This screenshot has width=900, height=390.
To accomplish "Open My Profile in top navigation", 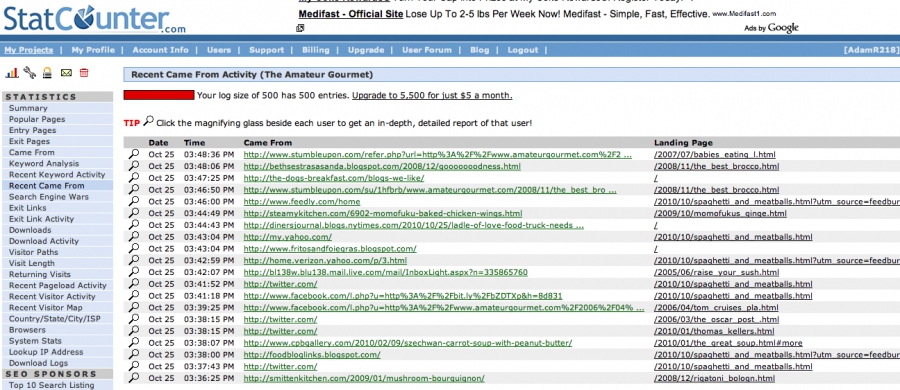I will (x=93, y=50).
